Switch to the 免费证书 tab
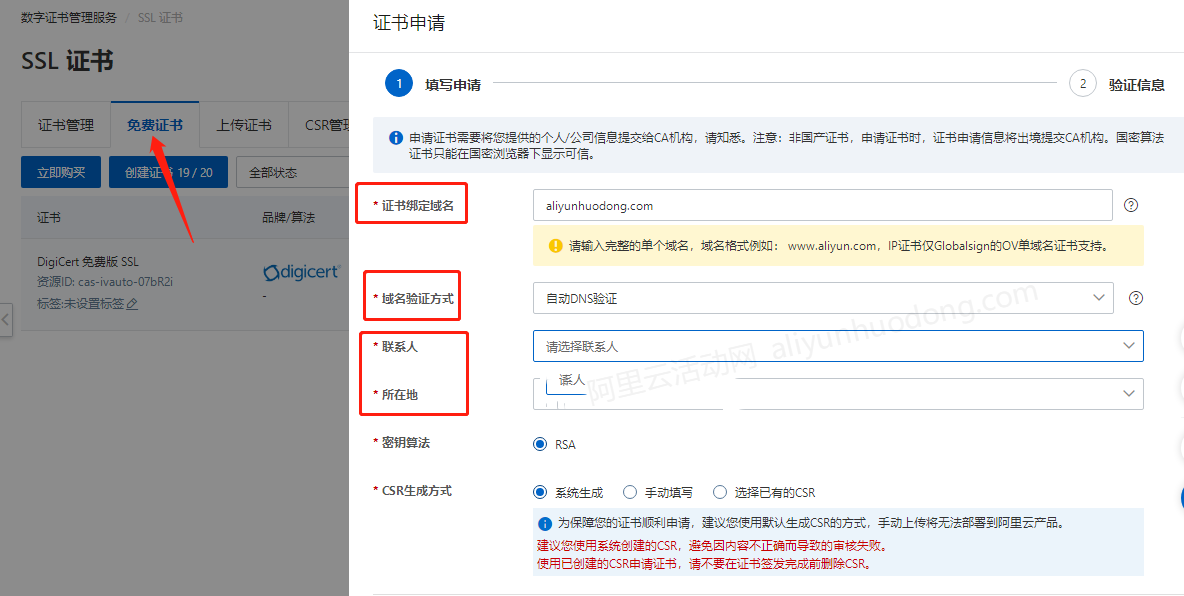The width and height of the screenshot is (1184, 596). click(155, 125)
